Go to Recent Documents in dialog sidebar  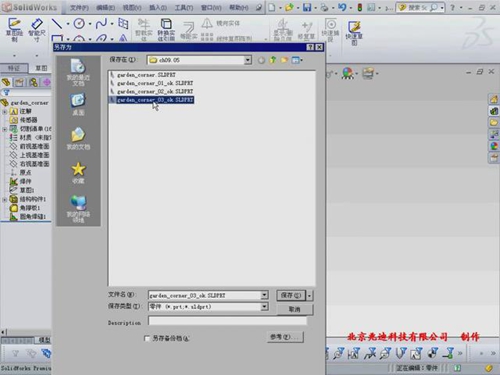point(78,73)
